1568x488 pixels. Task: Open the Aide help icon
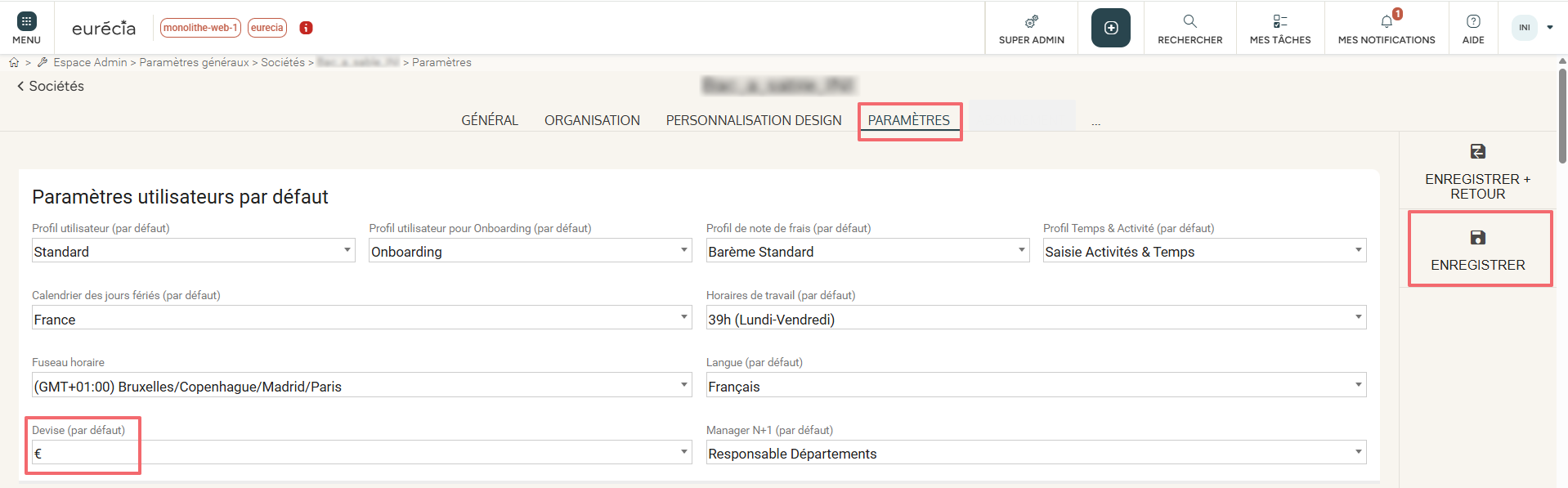1472,22
